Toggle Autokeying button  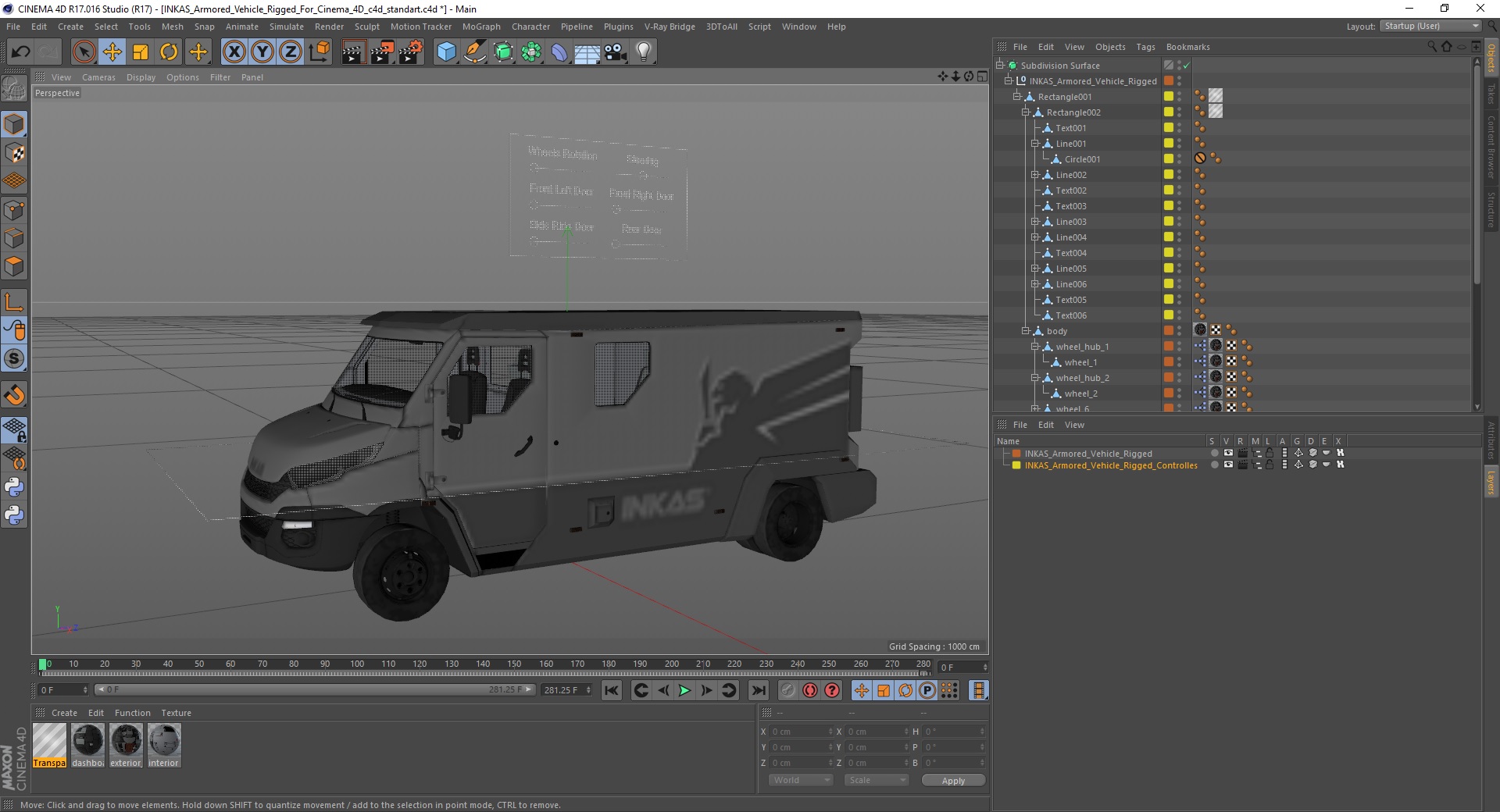(x=810, y=690)
